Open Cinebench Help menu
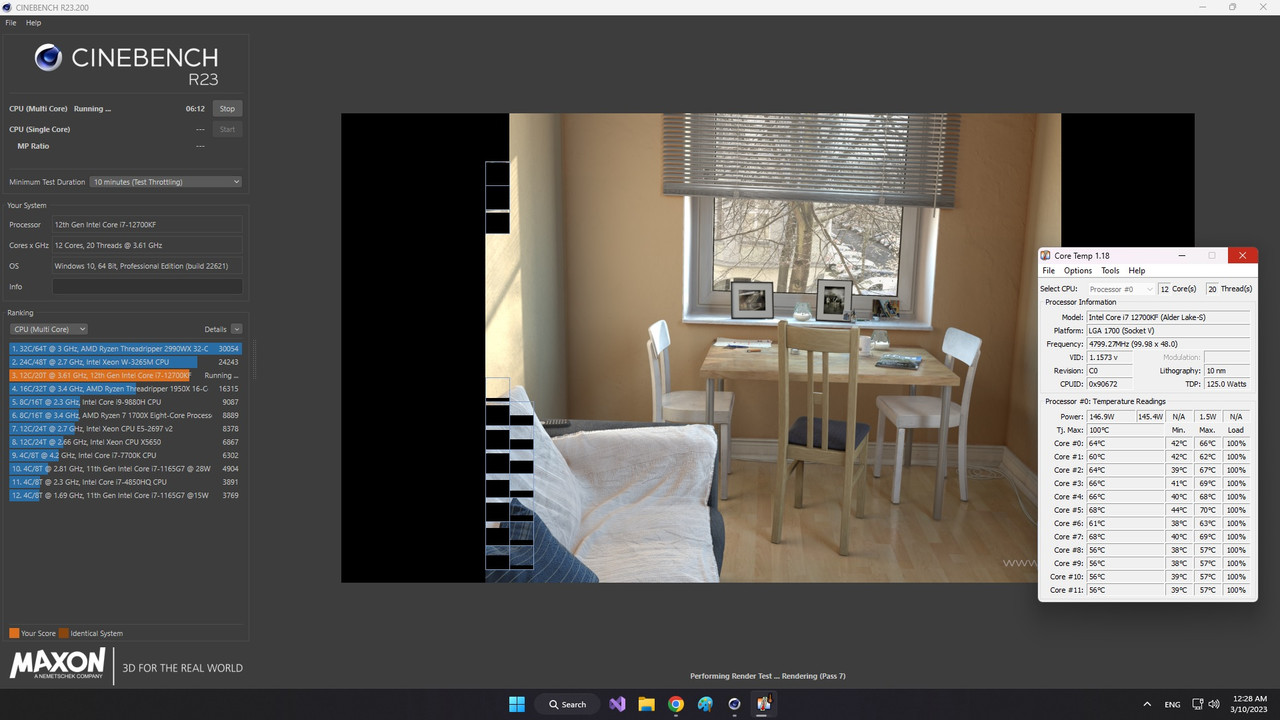Screen dimensions: 1280x720 coord(33,23)
